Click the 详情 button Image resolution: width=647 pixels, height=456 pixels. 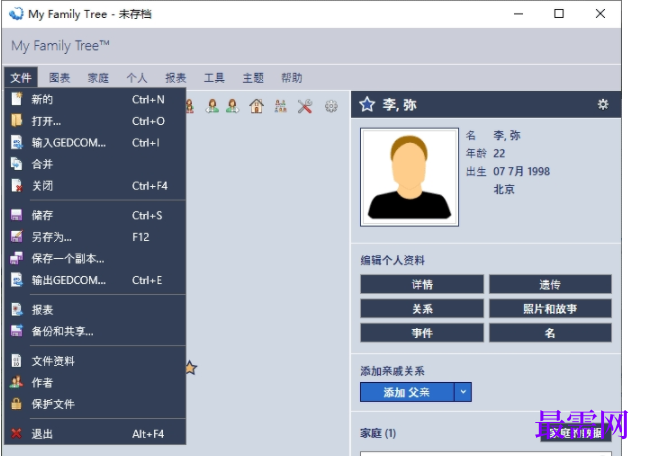[x=422, y=284]
